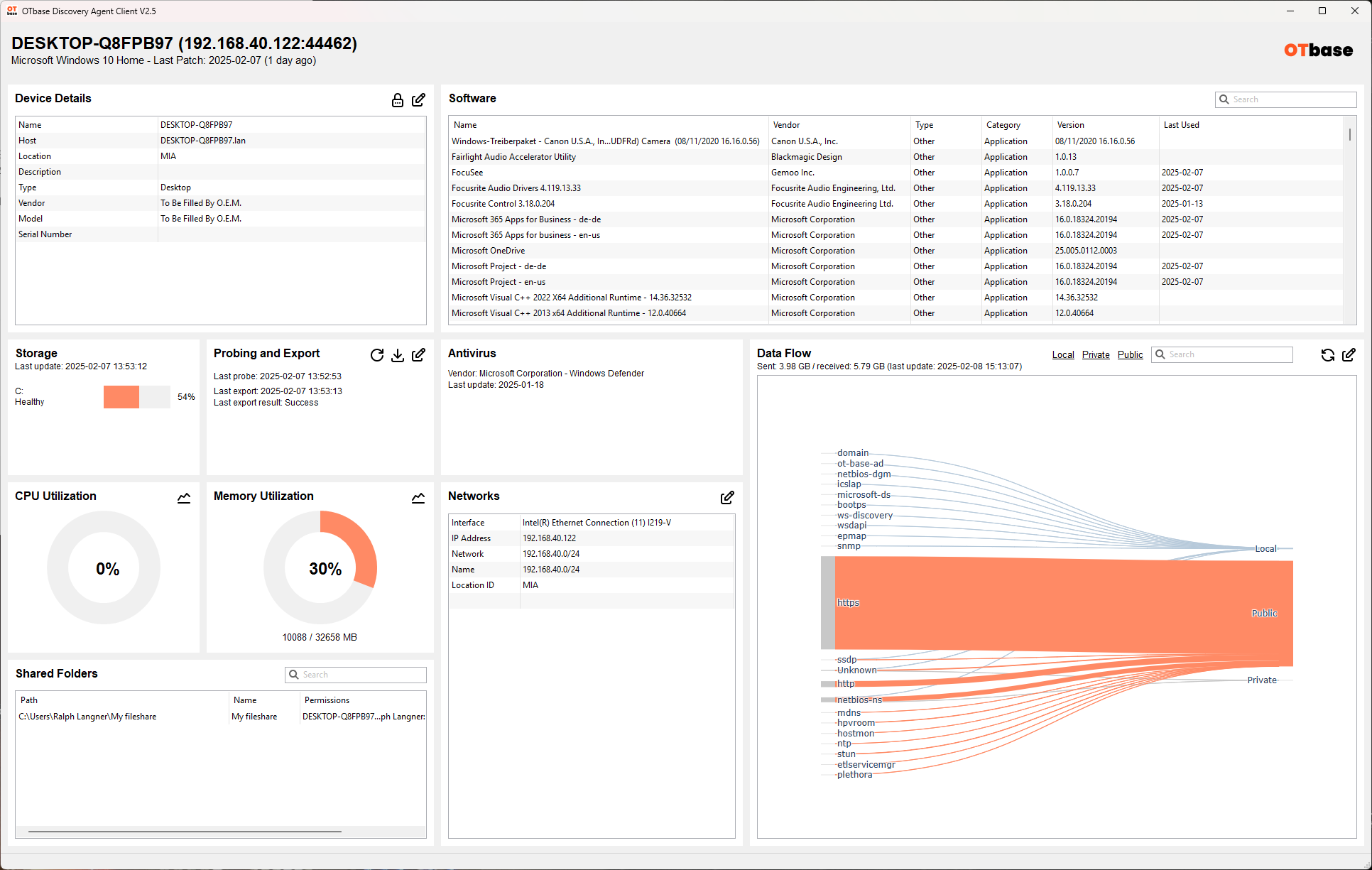Open the Memory Utilization chart
This screenshot has width=1372, height=870.
418,498
